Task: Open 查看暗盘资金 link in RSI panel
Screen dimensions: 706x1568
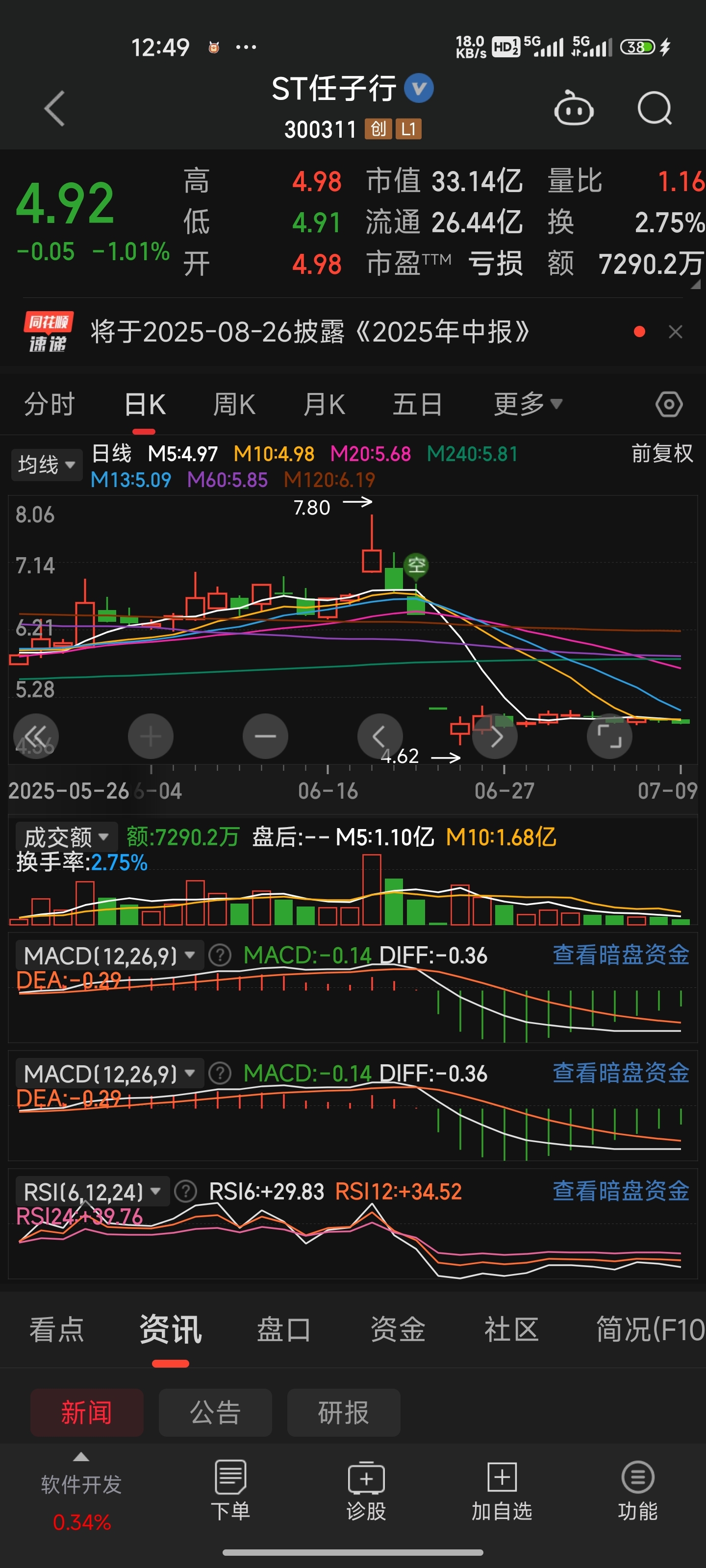Action: tap(621, 1191)
